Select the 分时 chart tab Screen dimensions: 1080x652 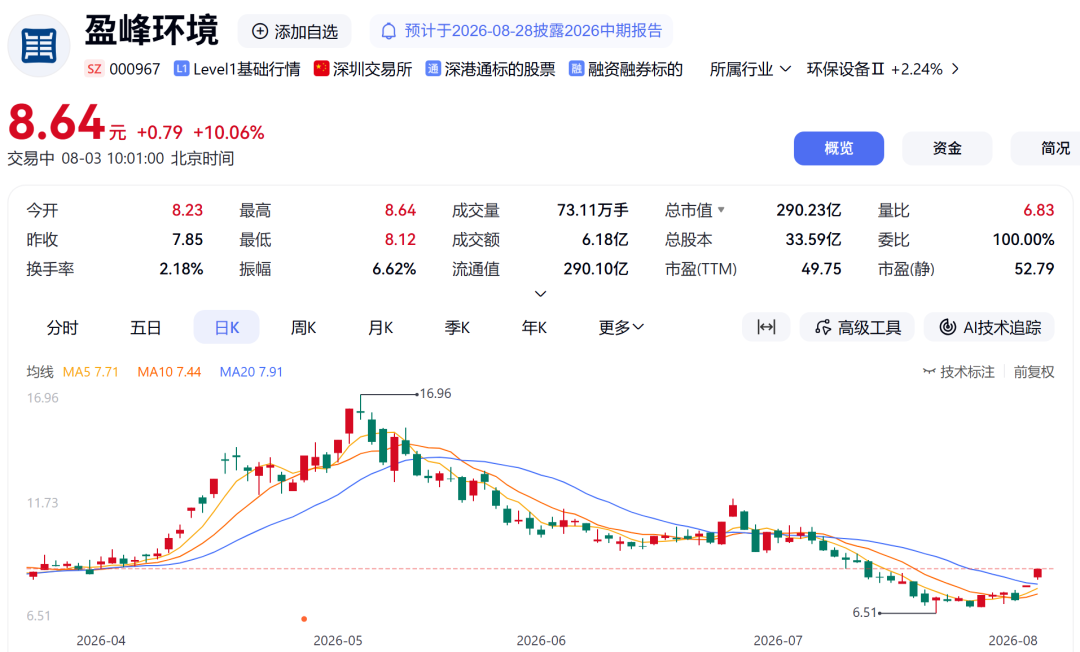pos(63,327)
